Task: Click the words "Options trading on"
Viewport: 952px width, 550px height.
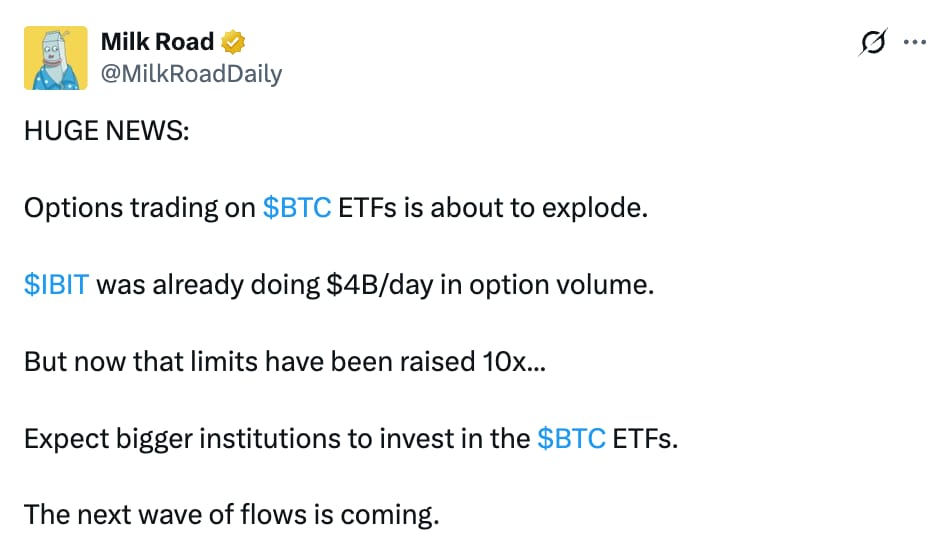Action: tap(140, 208)
